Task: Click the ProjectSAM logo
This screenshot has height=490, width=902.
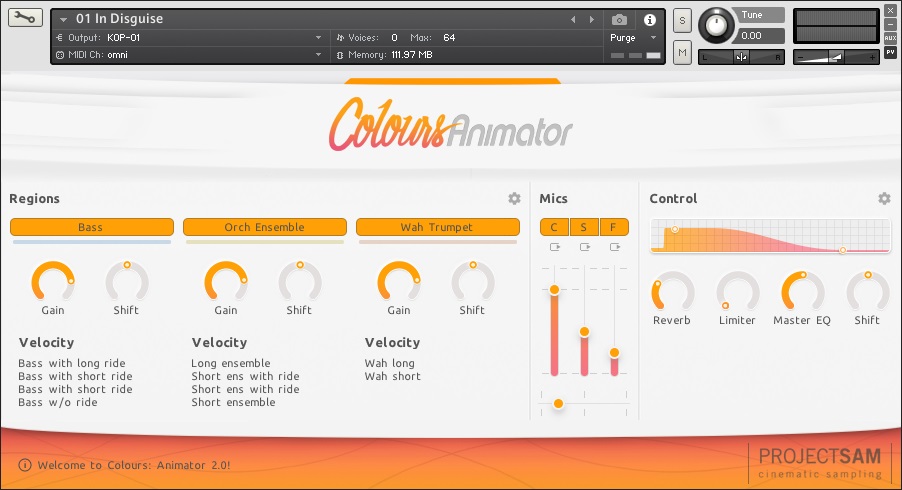Action: 819,464
